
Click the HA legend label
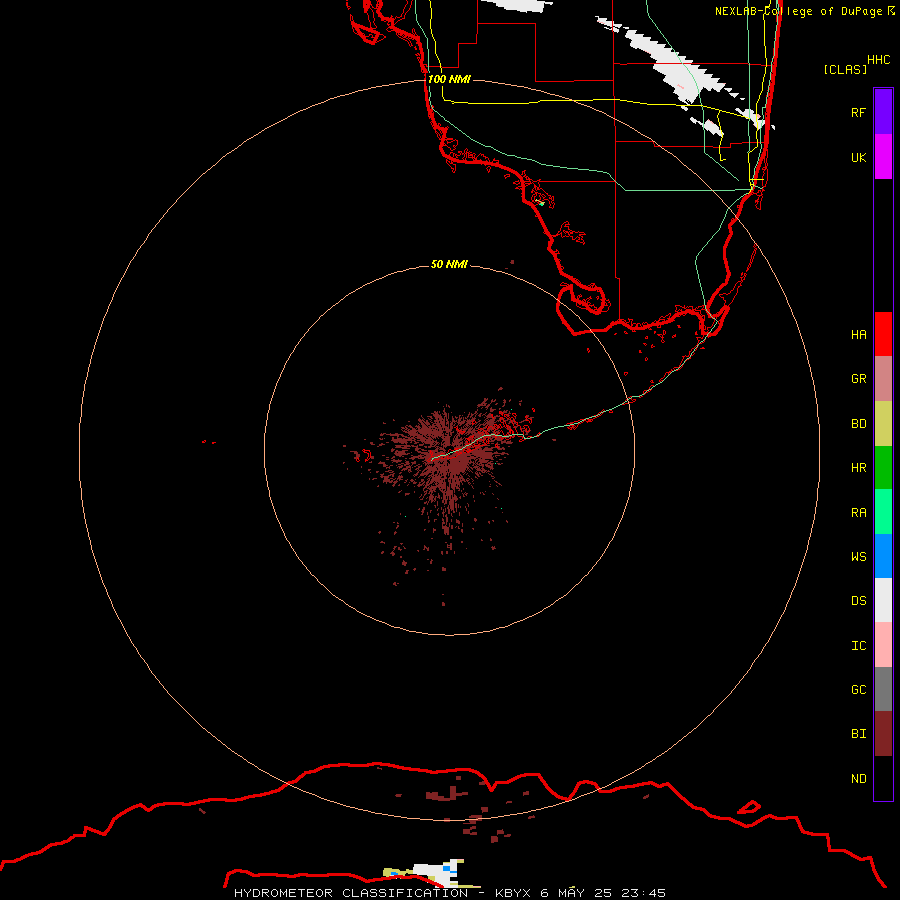[858, 335]
